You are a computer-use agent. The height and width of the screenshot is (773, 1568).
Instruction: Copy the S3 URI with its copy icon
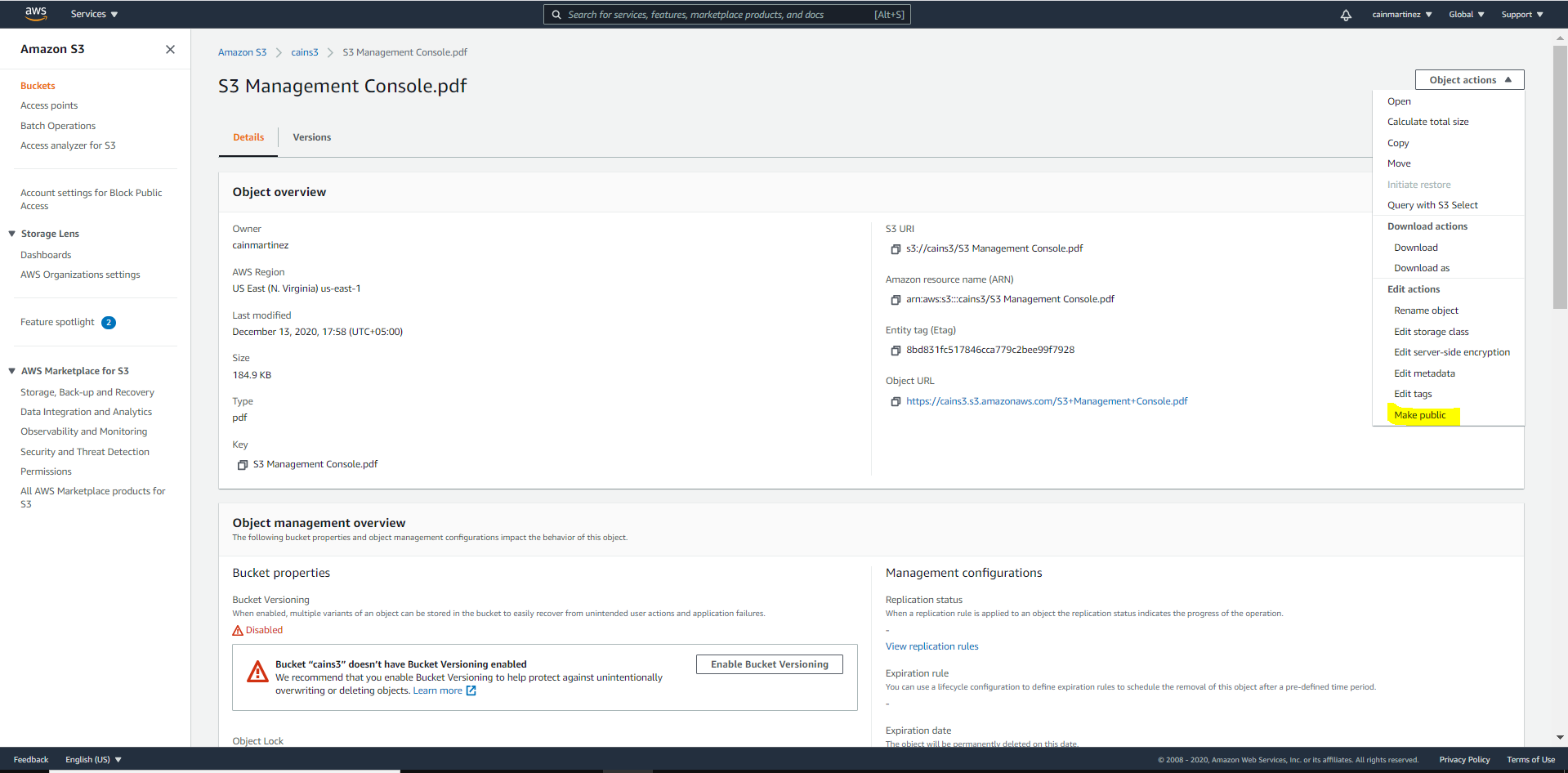point(896,249)
